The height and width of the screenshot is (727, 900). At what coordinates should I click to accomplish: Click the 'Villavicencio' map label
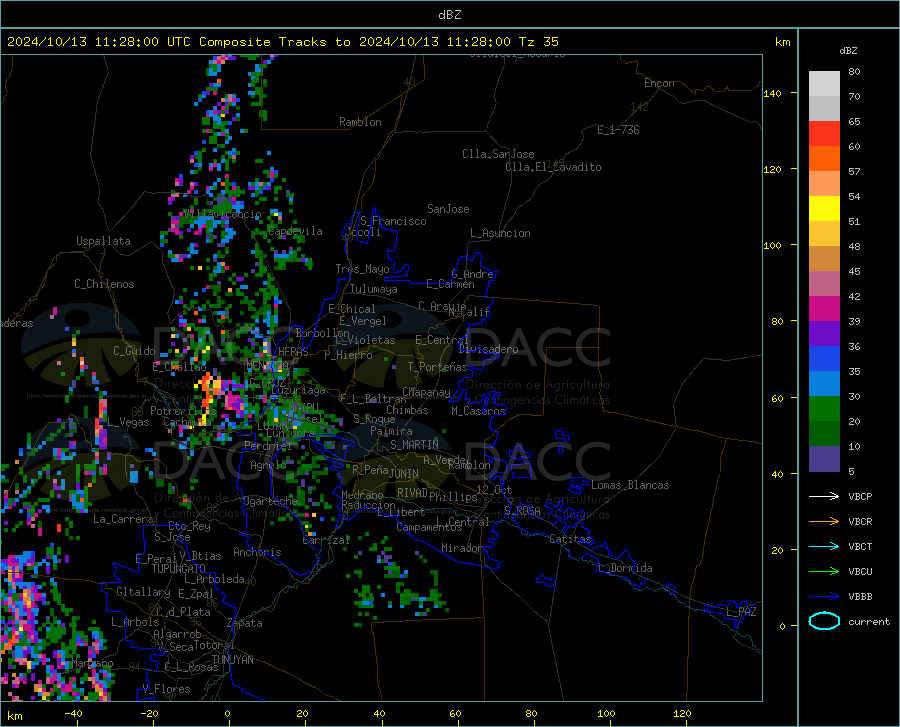click(x=223, y=214)
